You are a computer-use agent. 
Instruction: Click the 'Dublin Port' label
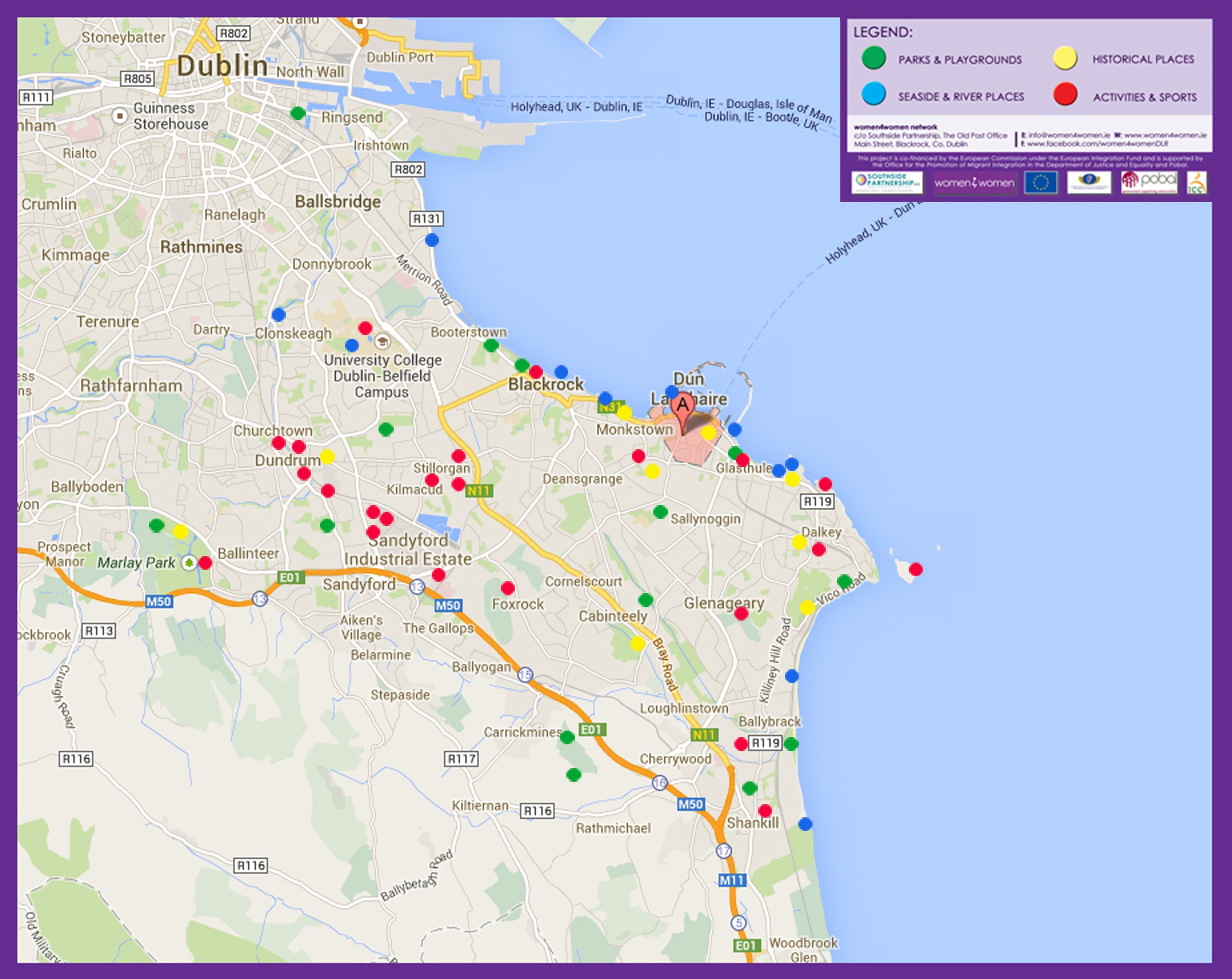tap(400, 57)
